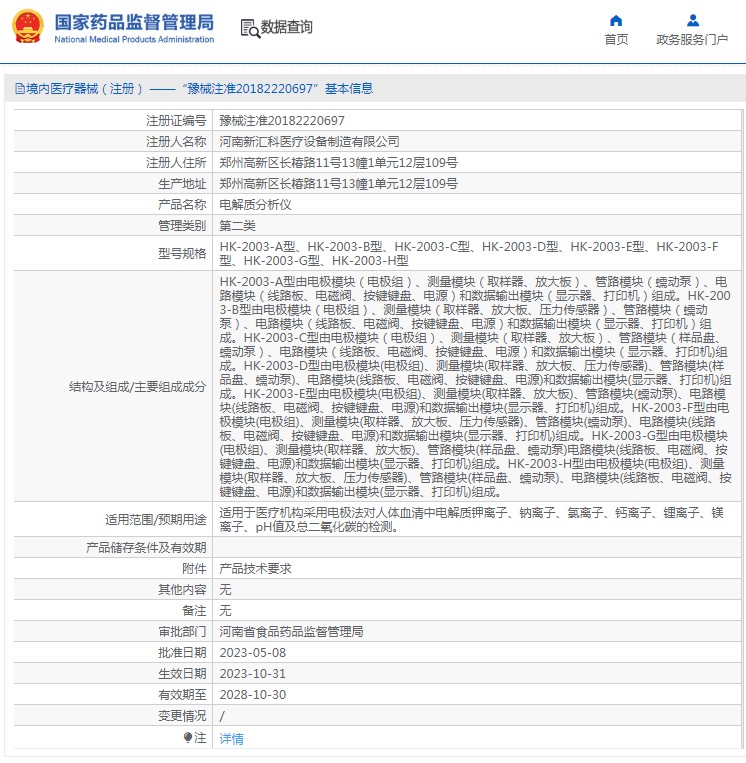Click the 备注 label
This screenshot has height=763, width=746.
[194, 610]
